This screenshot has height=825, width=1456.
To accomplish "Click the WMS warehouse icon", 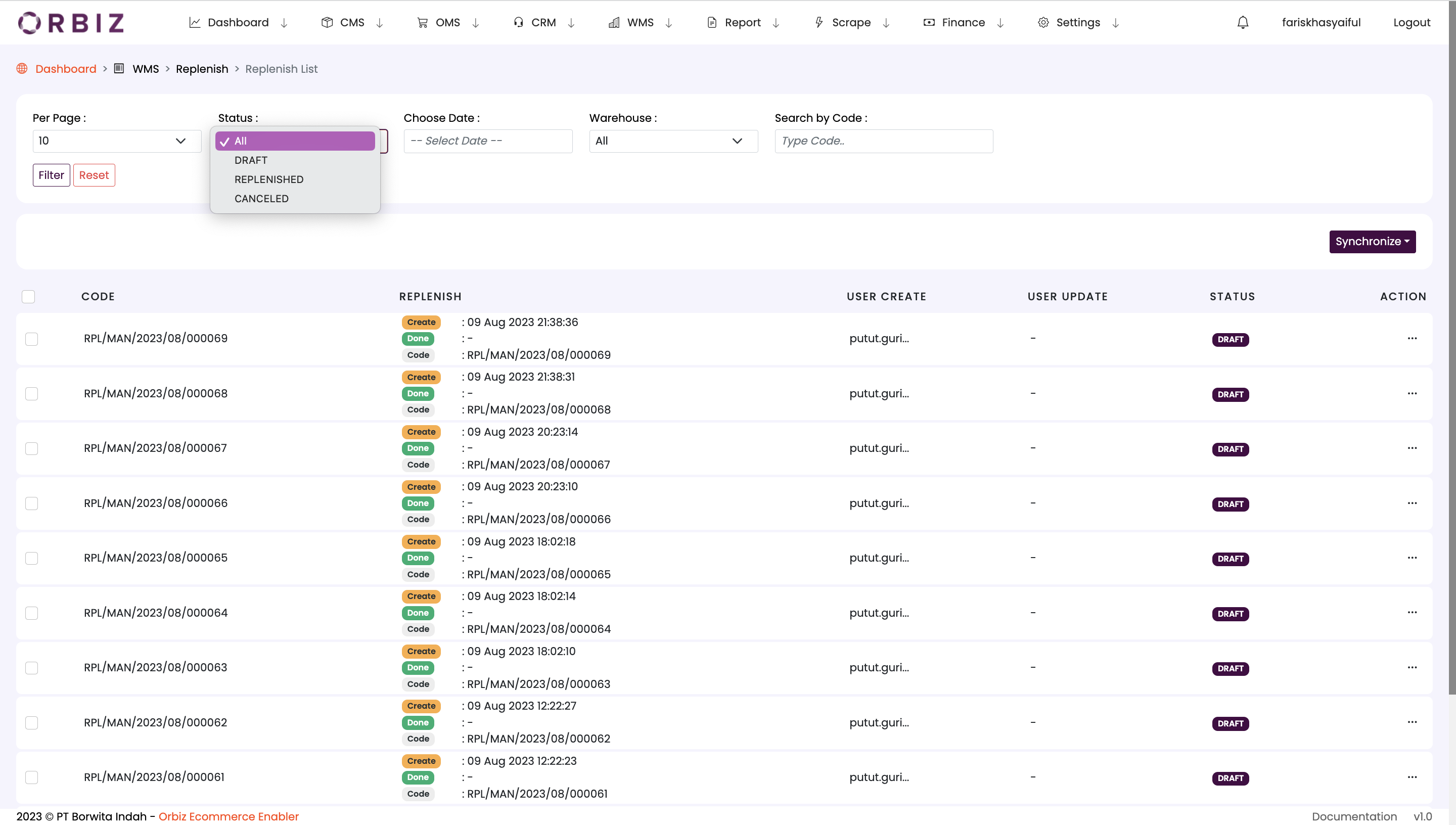I will pyautogui.click(x=614, y=23).
